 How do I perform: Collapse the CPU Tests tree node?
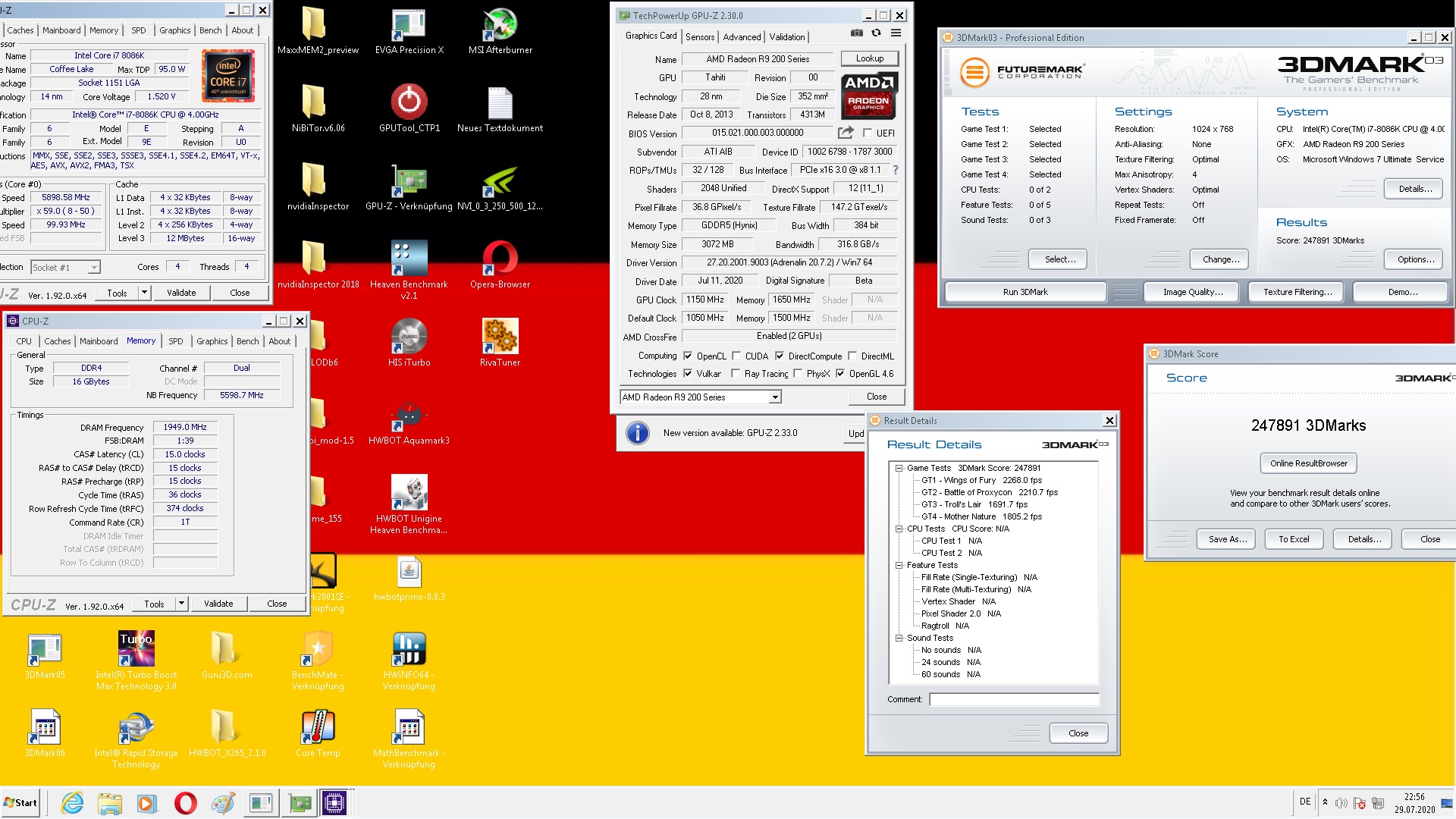(899, 529)
